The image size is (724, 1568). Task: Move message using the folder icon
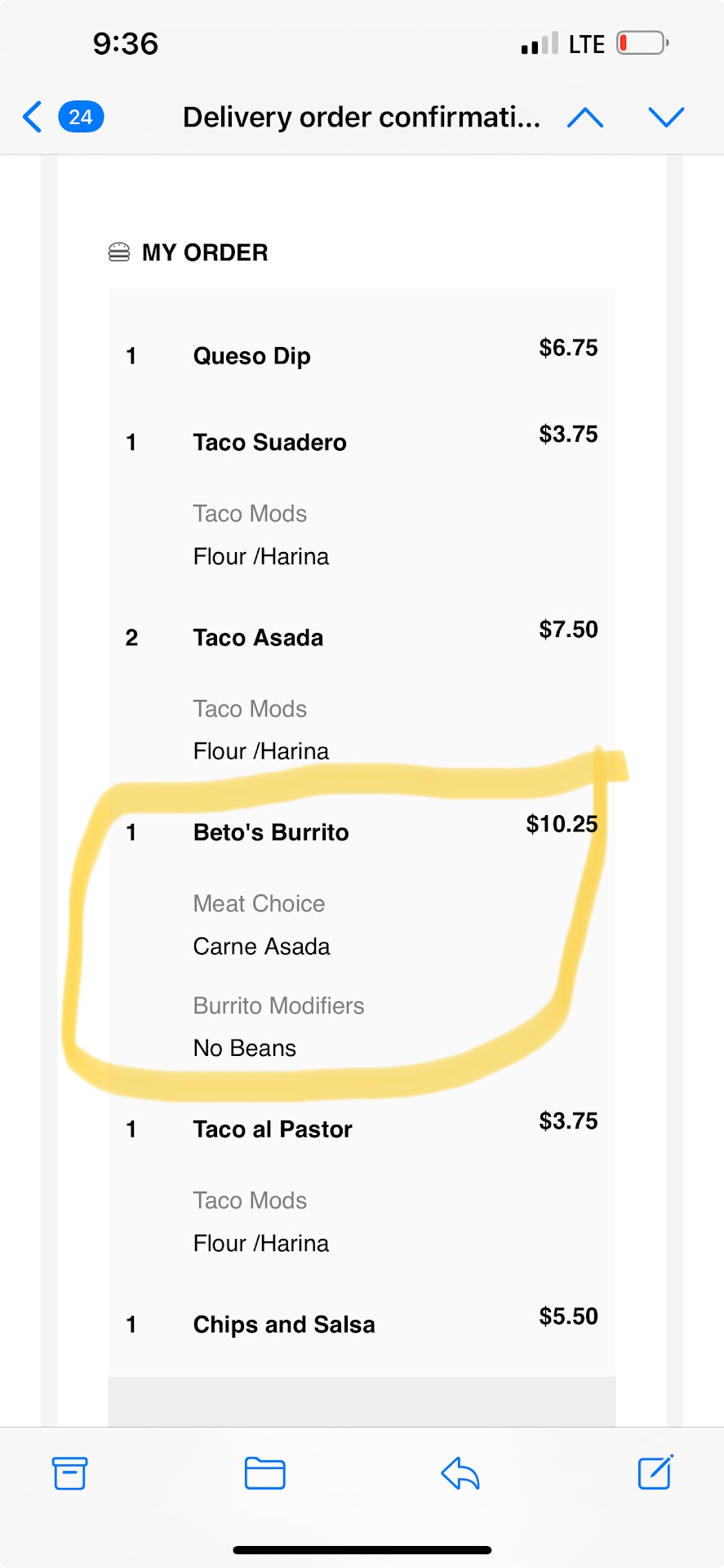point(265,1473)
